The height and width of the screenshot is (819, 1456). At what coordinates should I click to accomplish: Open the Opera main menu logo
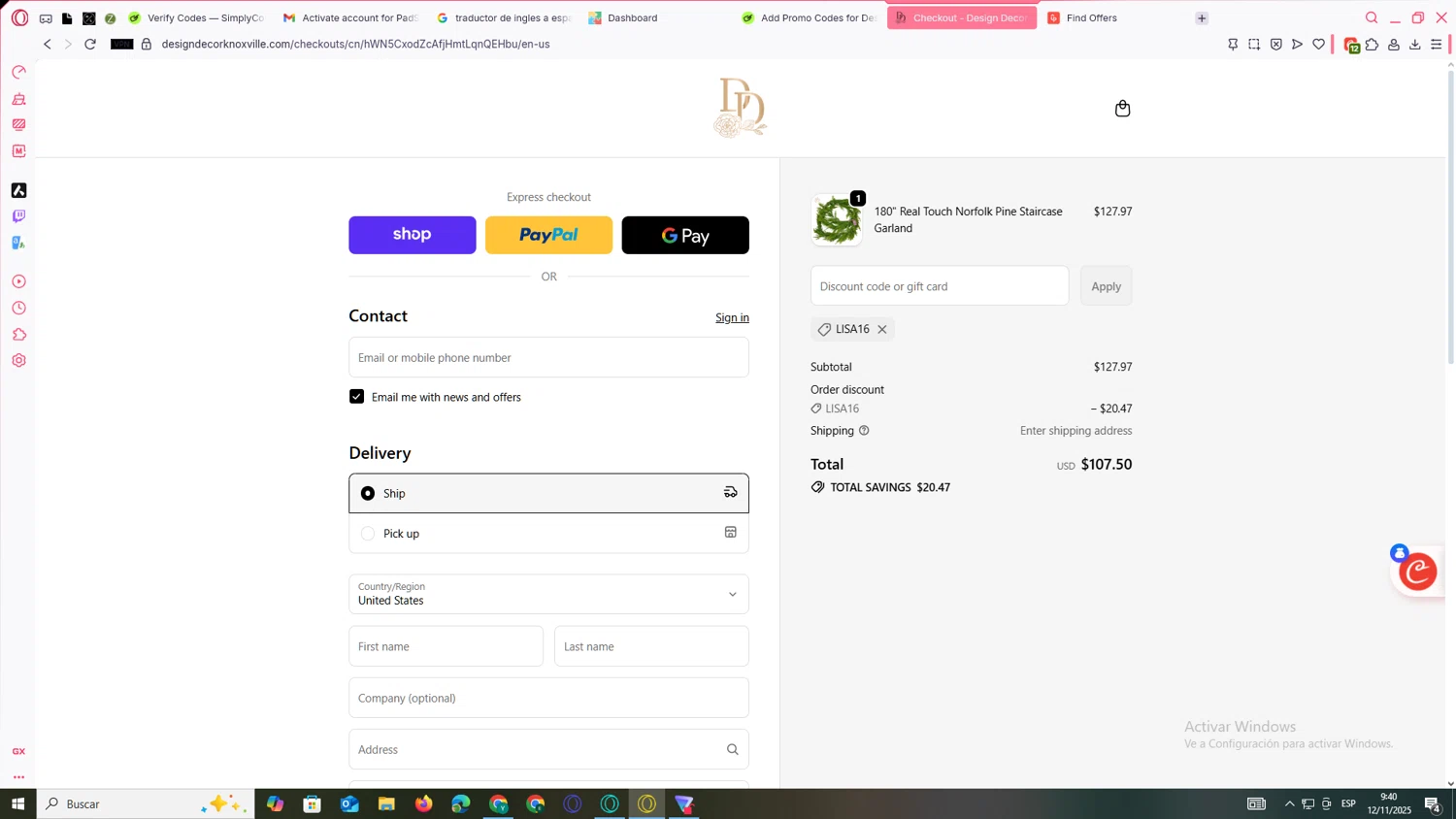[19, 17]
